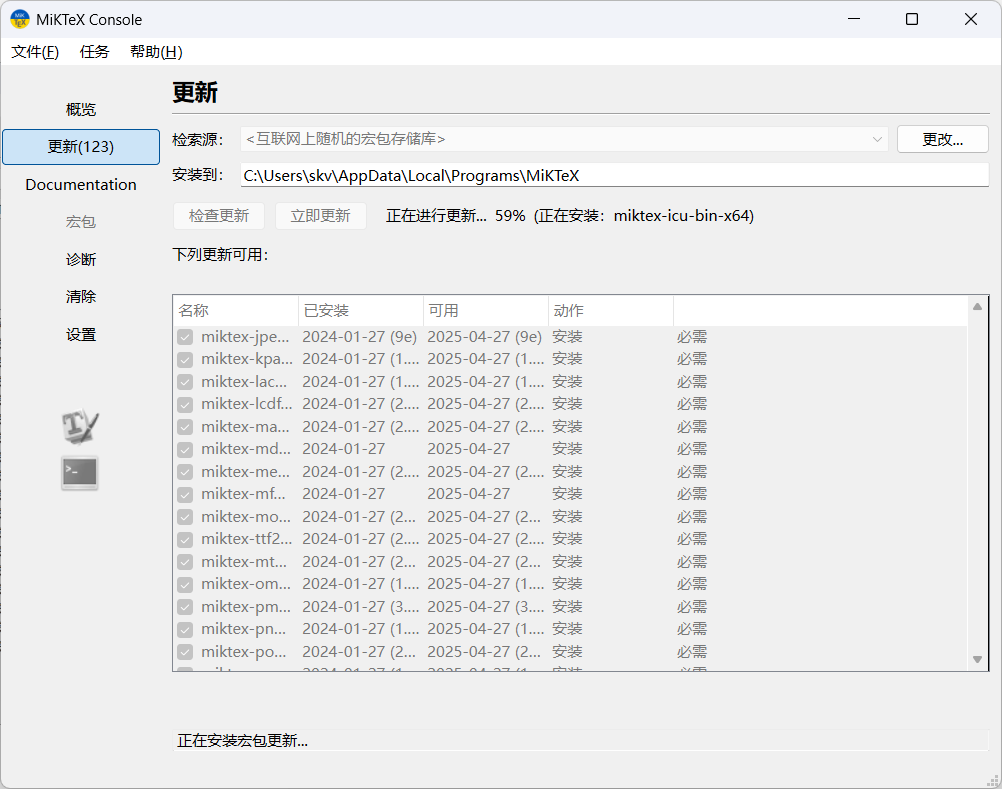Click the 检查更新 button
The image size is (1002, 789).
(219, 216)
